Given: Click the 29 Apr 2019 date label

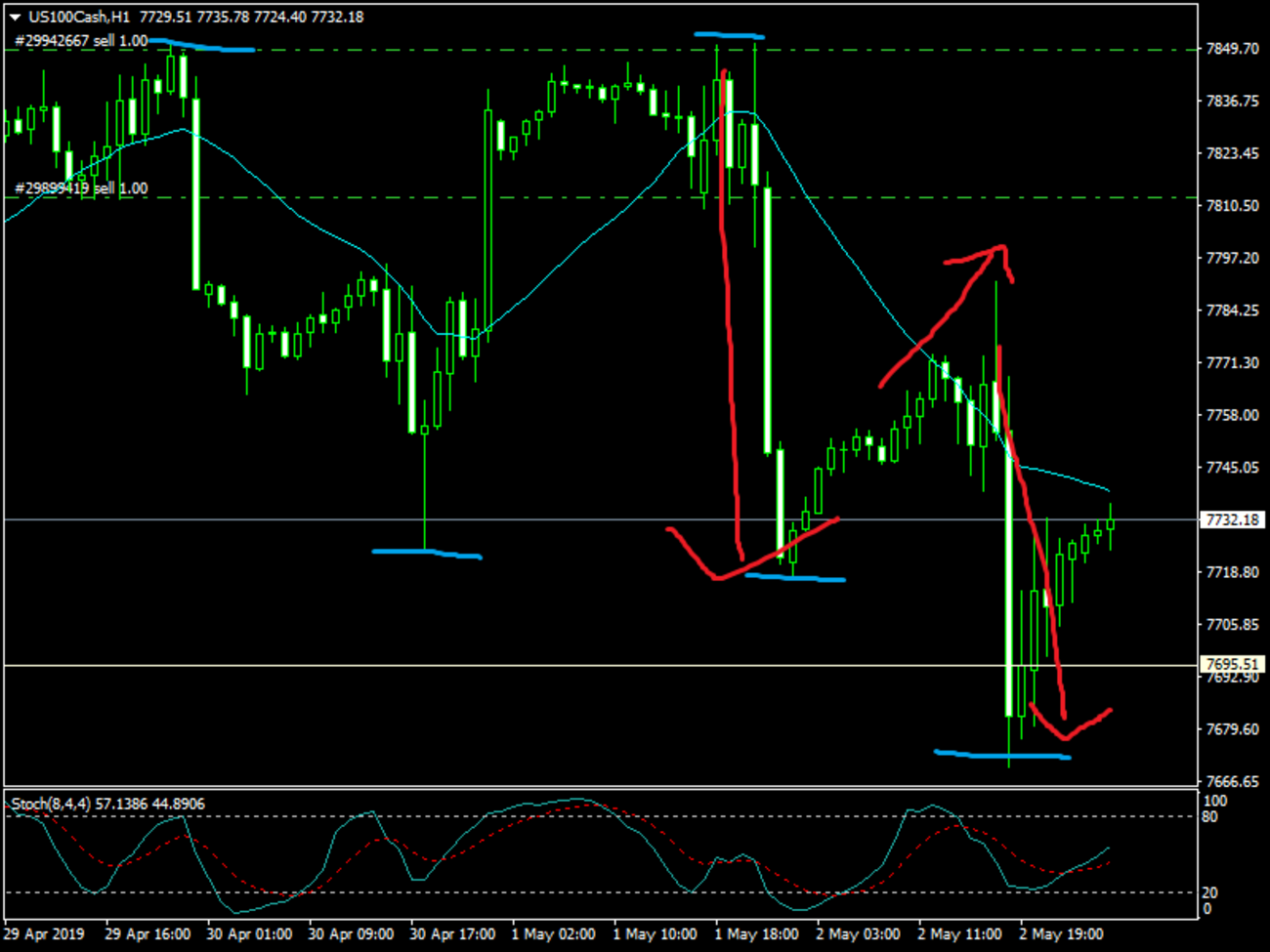Looking at the screenshot, I should (45, 933).
